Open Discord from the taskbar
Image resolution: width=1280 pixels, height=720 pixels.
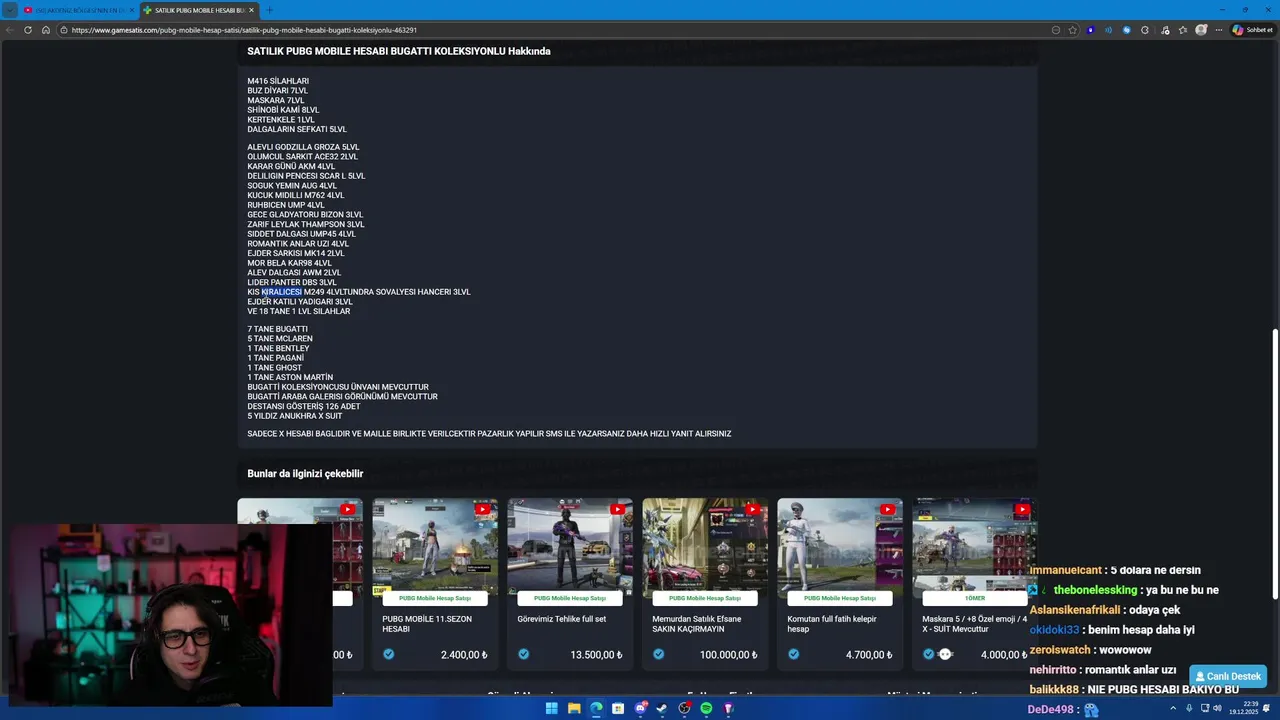tap(640, 708)
